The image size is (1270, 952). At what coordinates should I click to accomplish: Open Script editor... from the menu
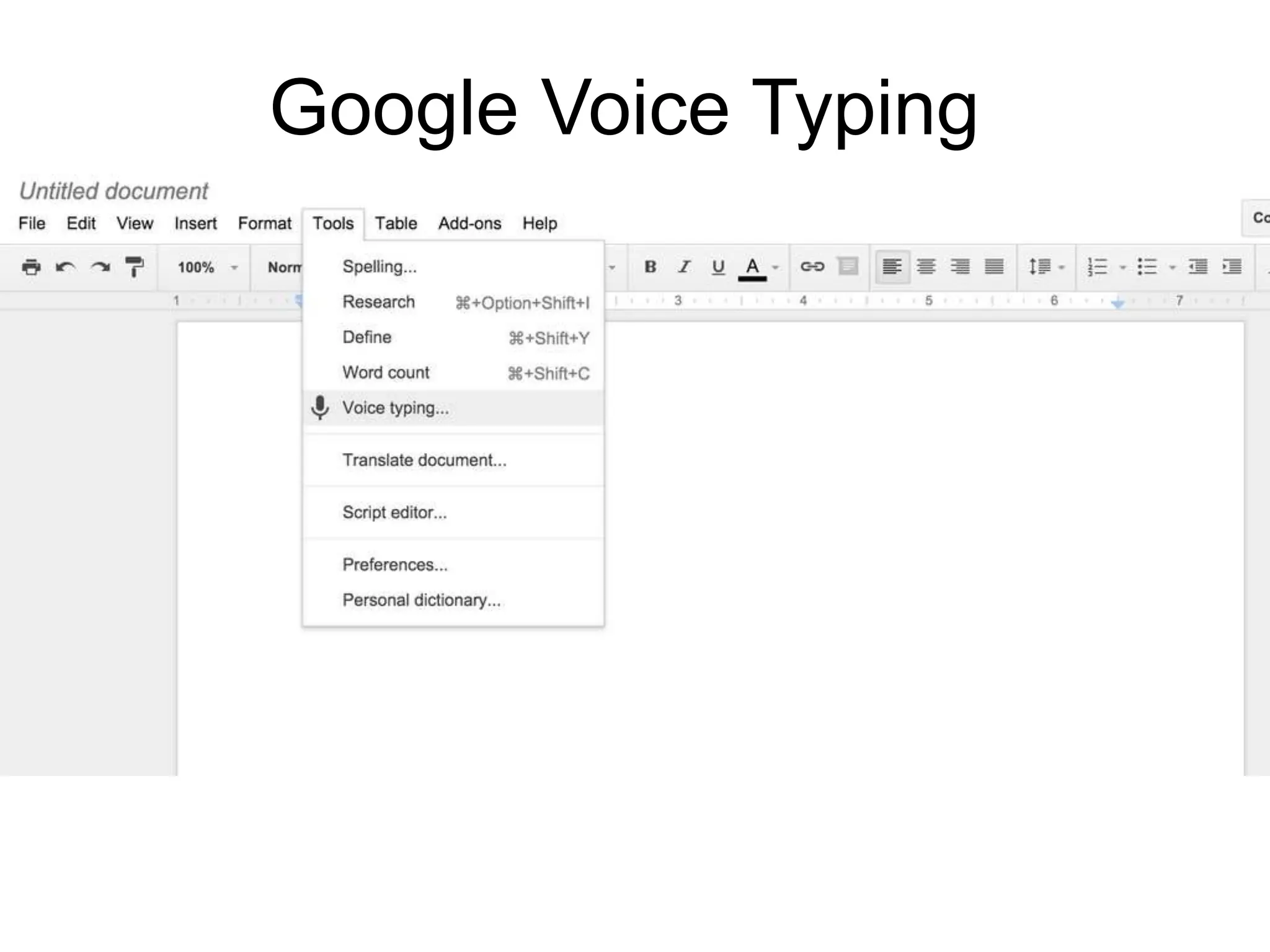[453, 513]
